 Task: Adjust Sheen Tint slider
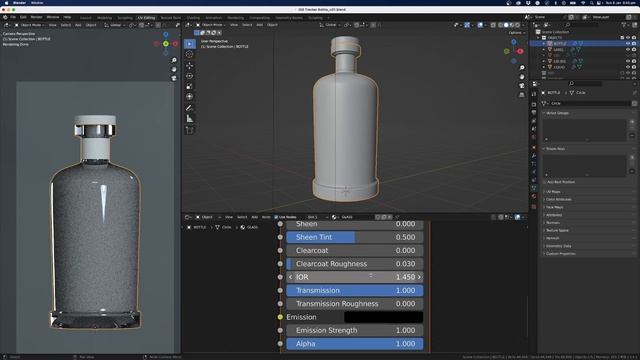pyautogui.click(x=355, y=237)
